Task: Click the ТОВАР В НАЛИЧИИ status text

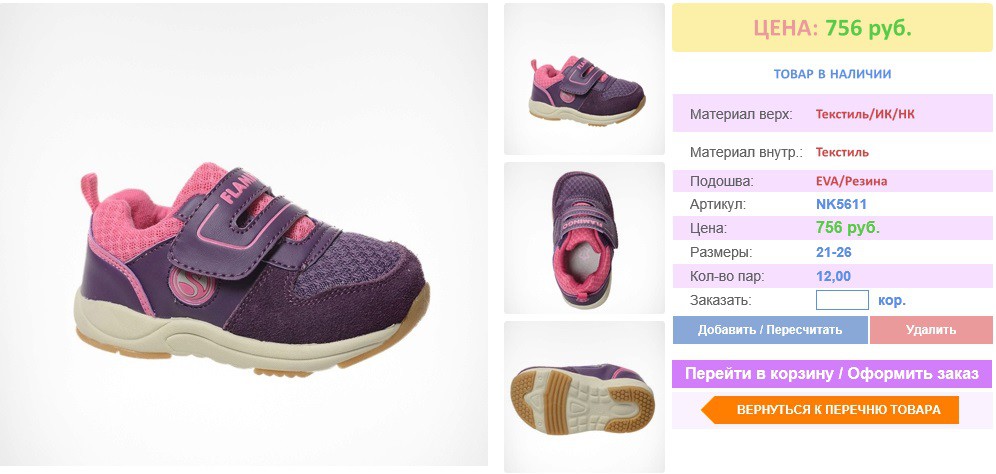Action: coord(832,74)
